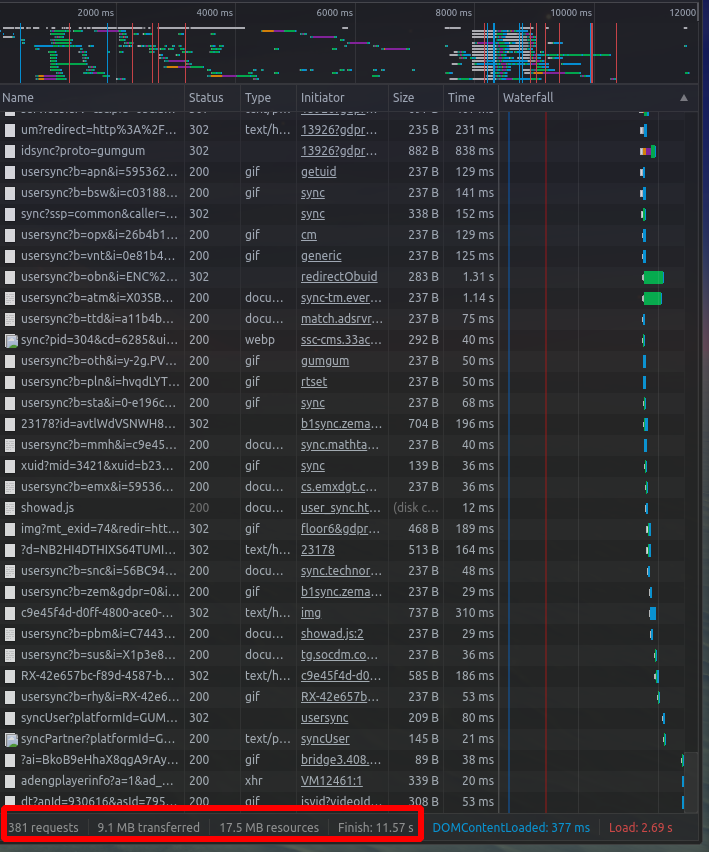Open the gumgum initiator link

tap(325, 361)
